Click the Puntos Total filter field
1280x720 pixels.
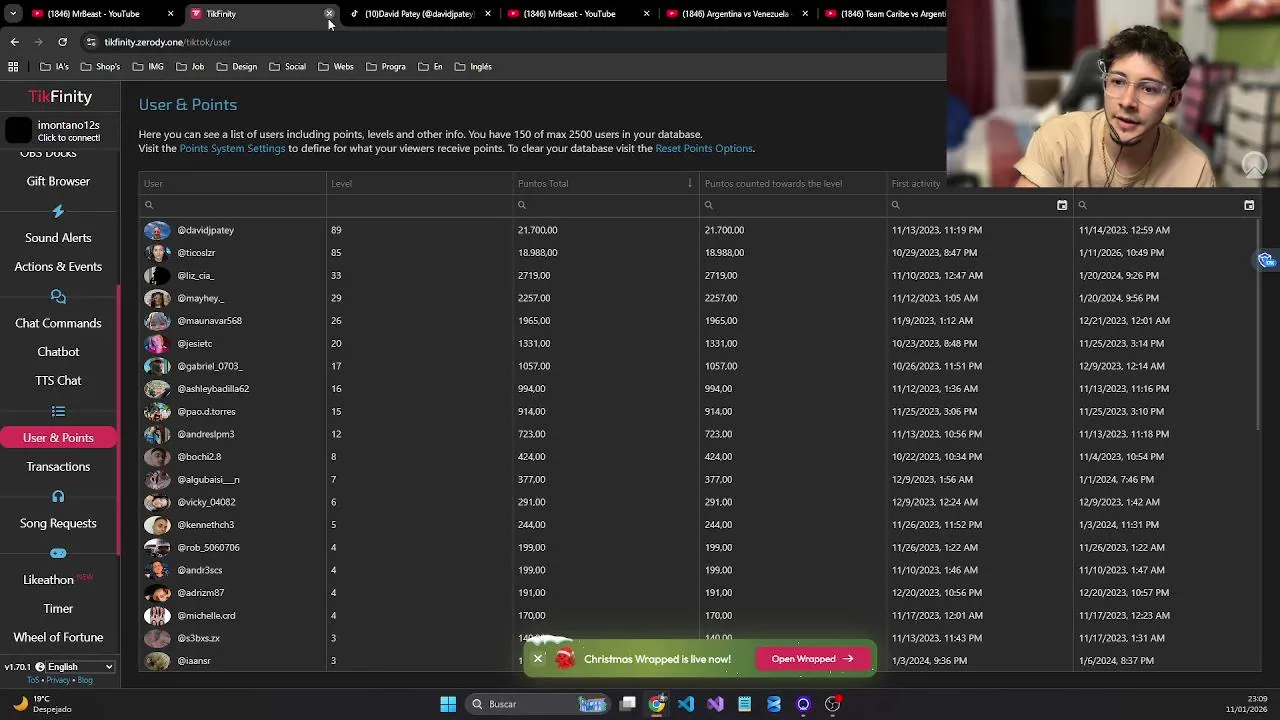[x=606, y=205]
